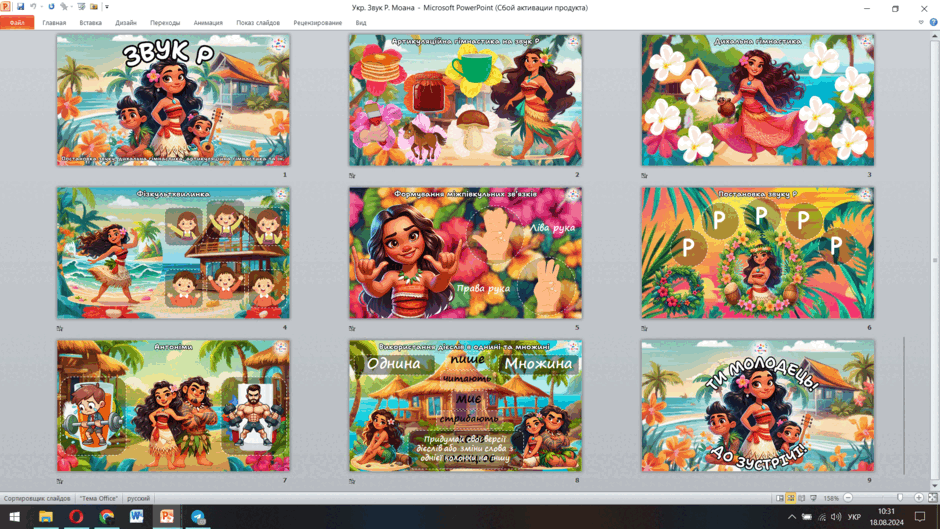Click the "Тема Office" status bar entry
940x529 pixels.
pyautogui.click(x=99, y=498)
